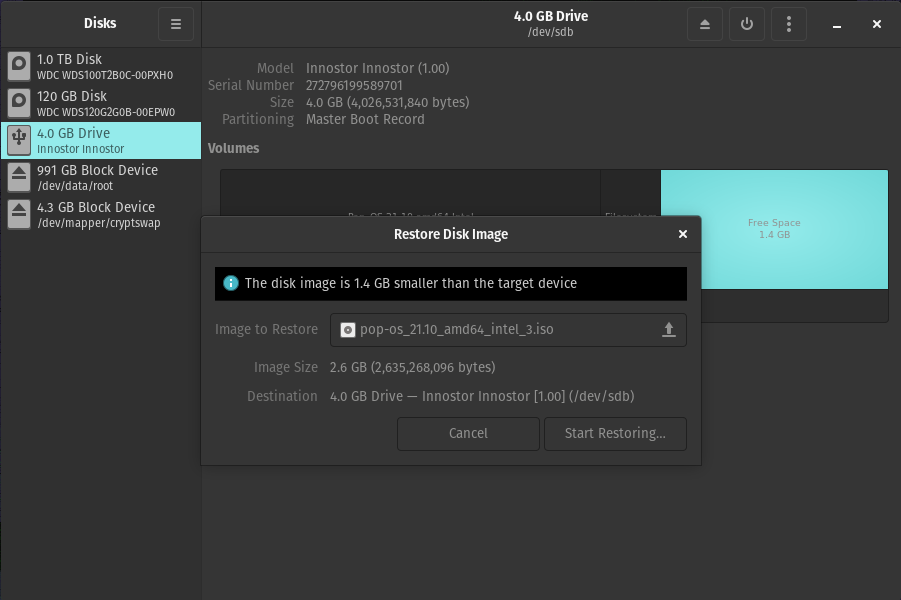Select the Free Space 1.4 GB partition

point(774,229)
